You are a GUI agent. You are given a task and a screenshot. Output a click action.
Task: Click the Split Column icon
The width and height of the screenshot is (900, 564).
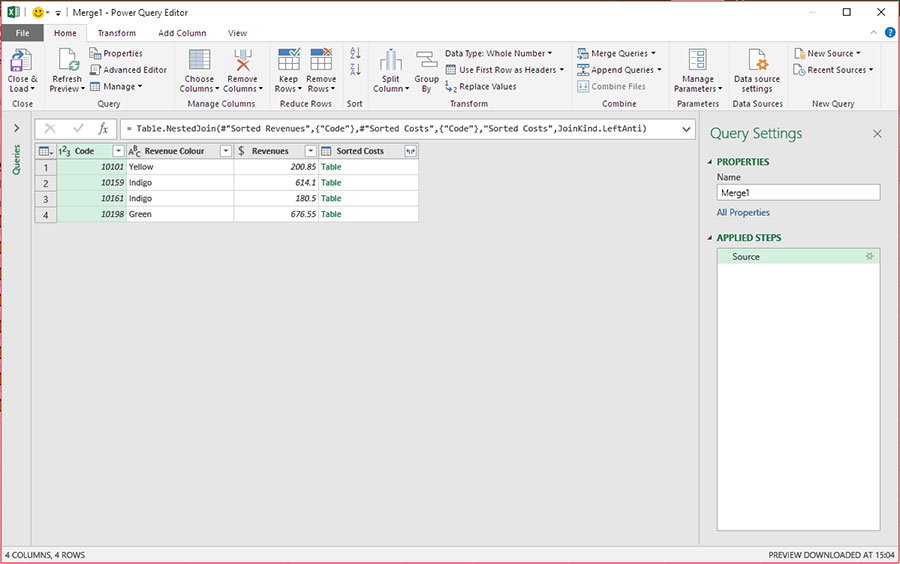390,60
